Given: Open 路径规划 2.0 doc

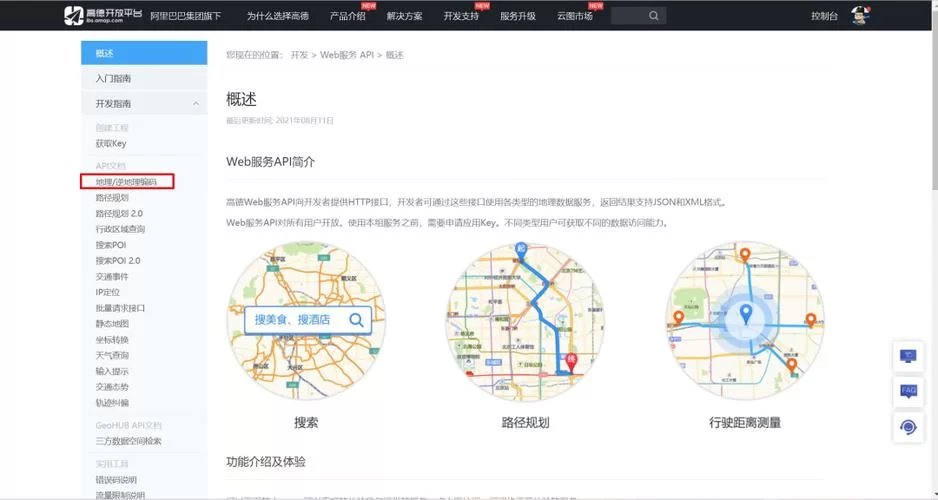Looking at the screenshot, I should click(x=119, y=214).
